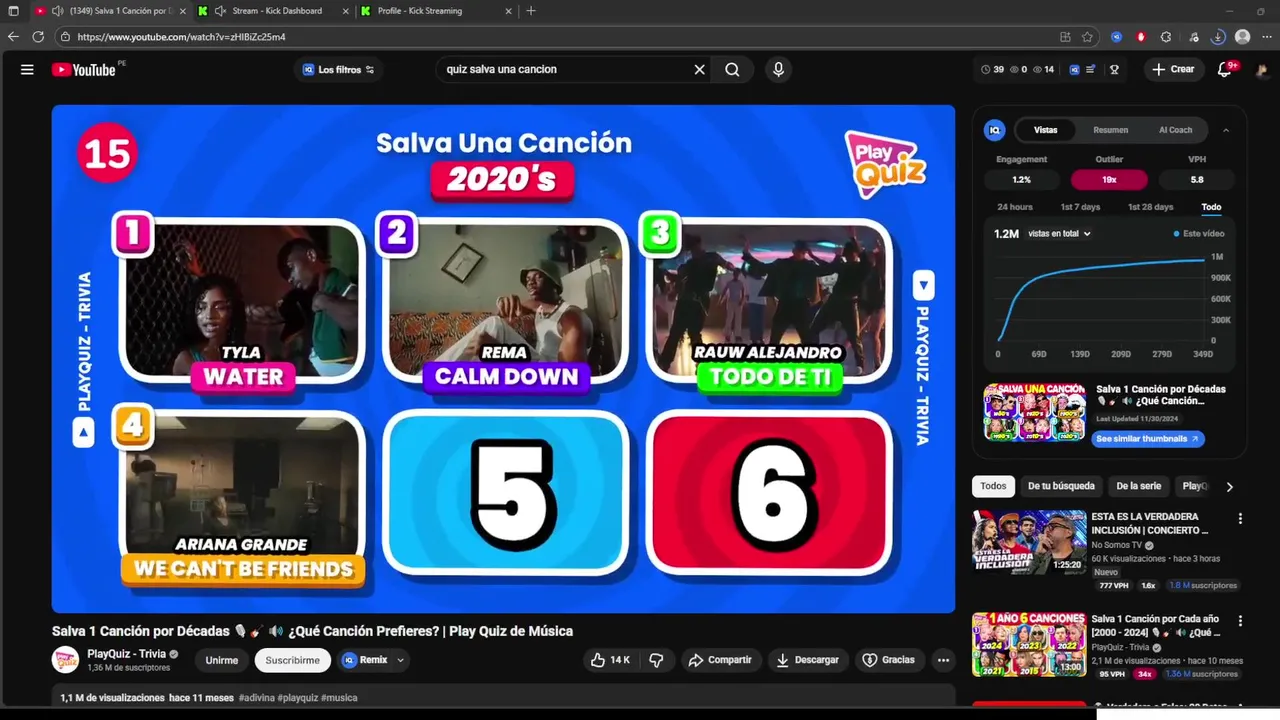The height and width of the screenshot is (720, 1280).
Task: Click the list icon in the extension toolbar
Action: 1090,70
